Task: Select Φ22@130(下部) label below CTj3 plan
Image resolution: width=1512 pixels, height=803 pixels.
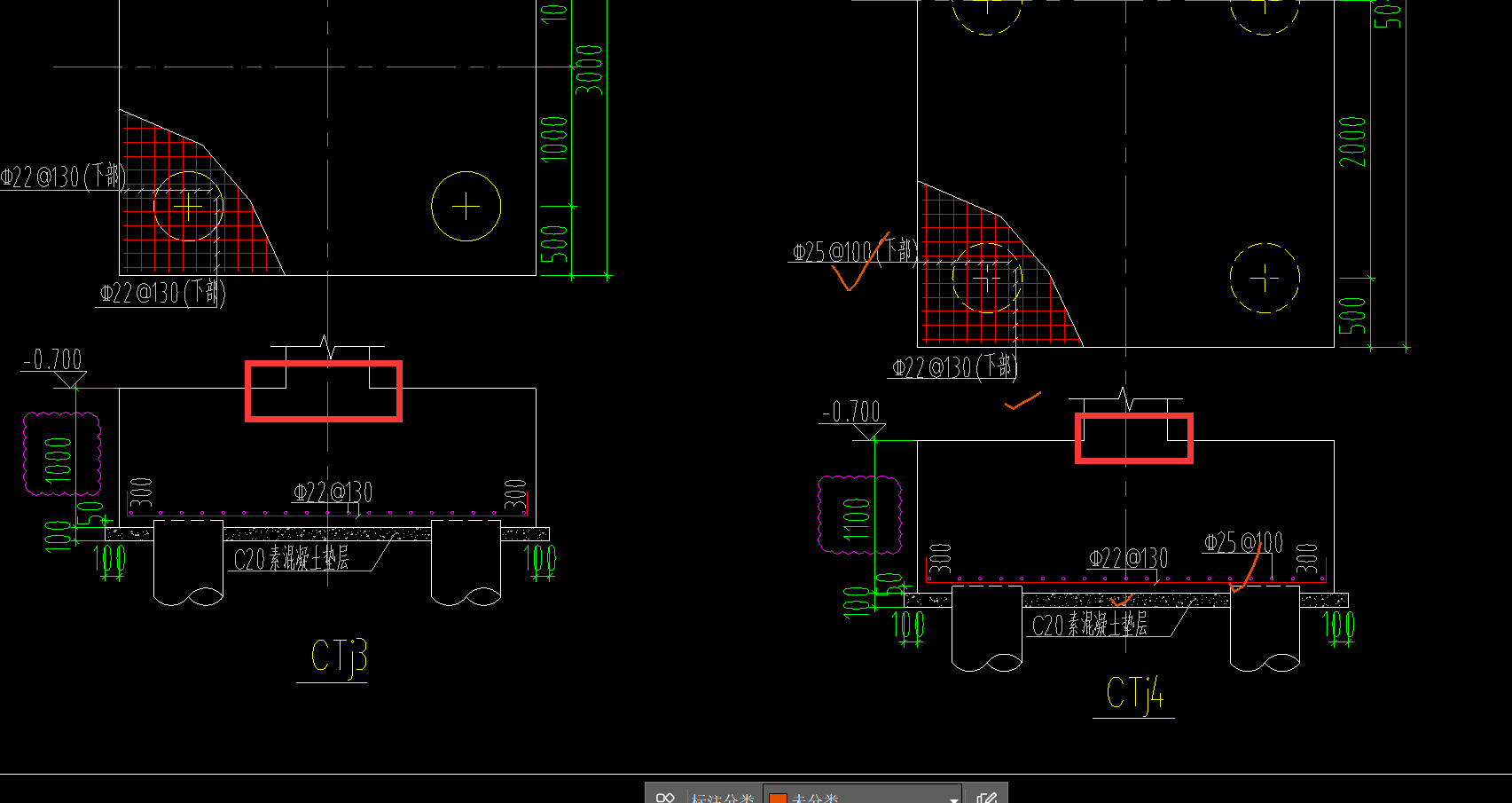Action: click(161, 292)
